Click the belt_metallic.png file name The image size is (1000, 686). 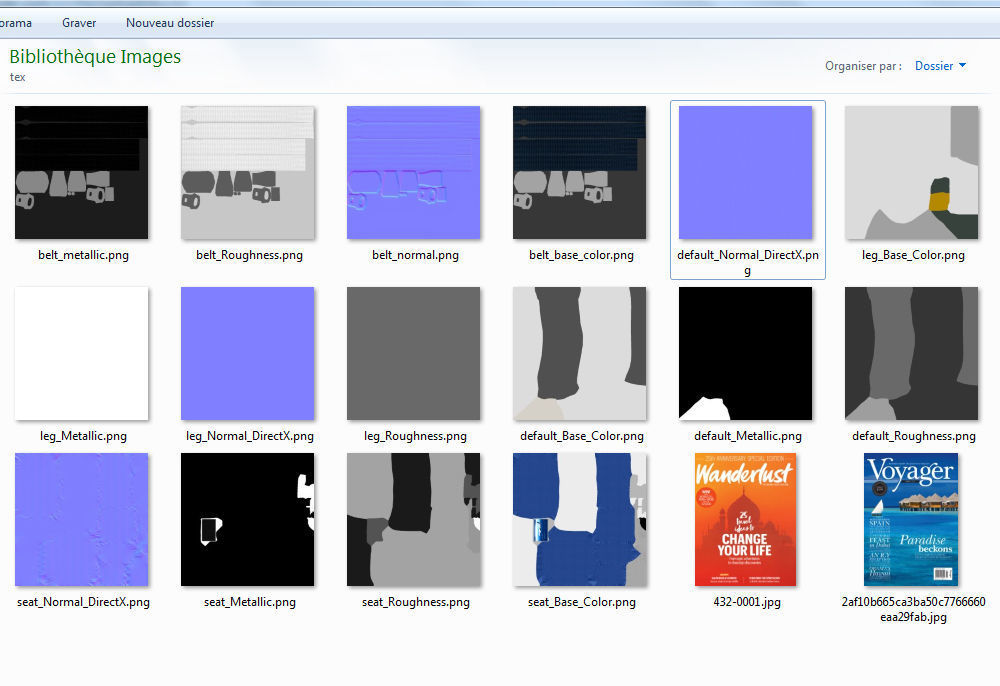[84, 255]
